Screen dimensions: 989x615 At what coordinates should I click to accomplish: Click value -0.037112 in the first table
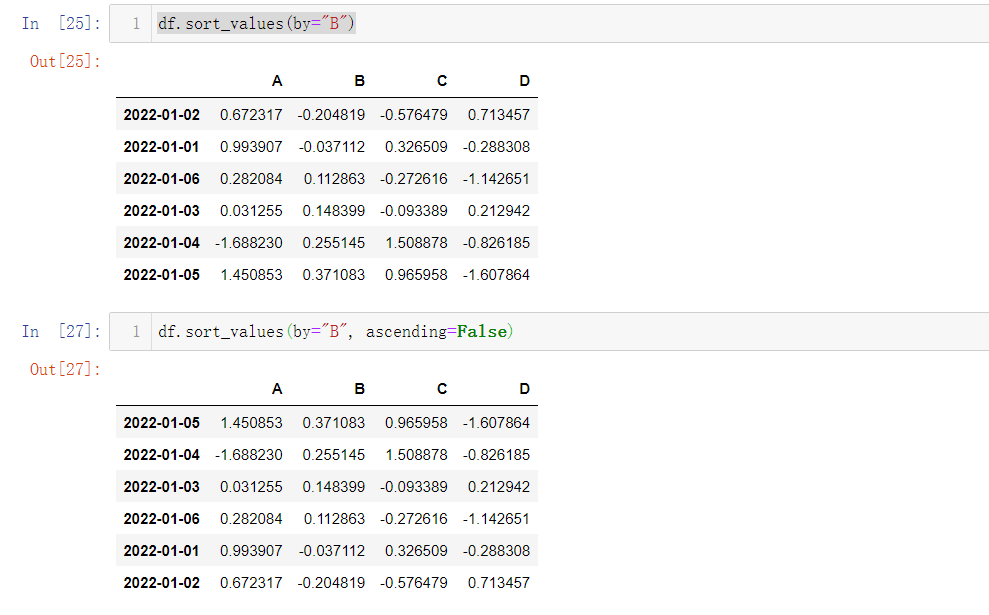[332, 147]
